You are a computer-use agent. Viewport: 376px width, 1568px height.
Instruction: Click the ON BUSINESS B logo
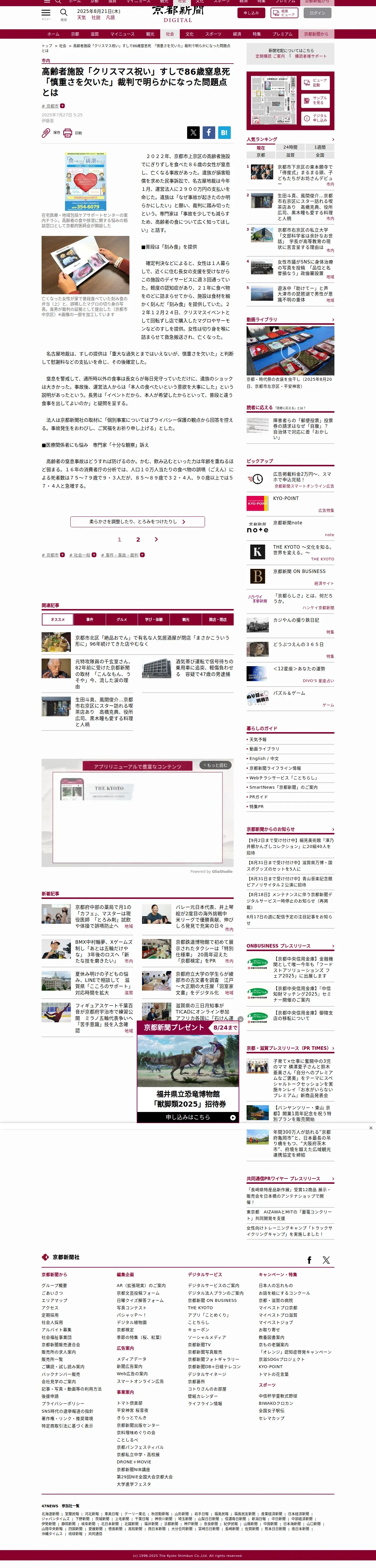click(x=257, y=576)
